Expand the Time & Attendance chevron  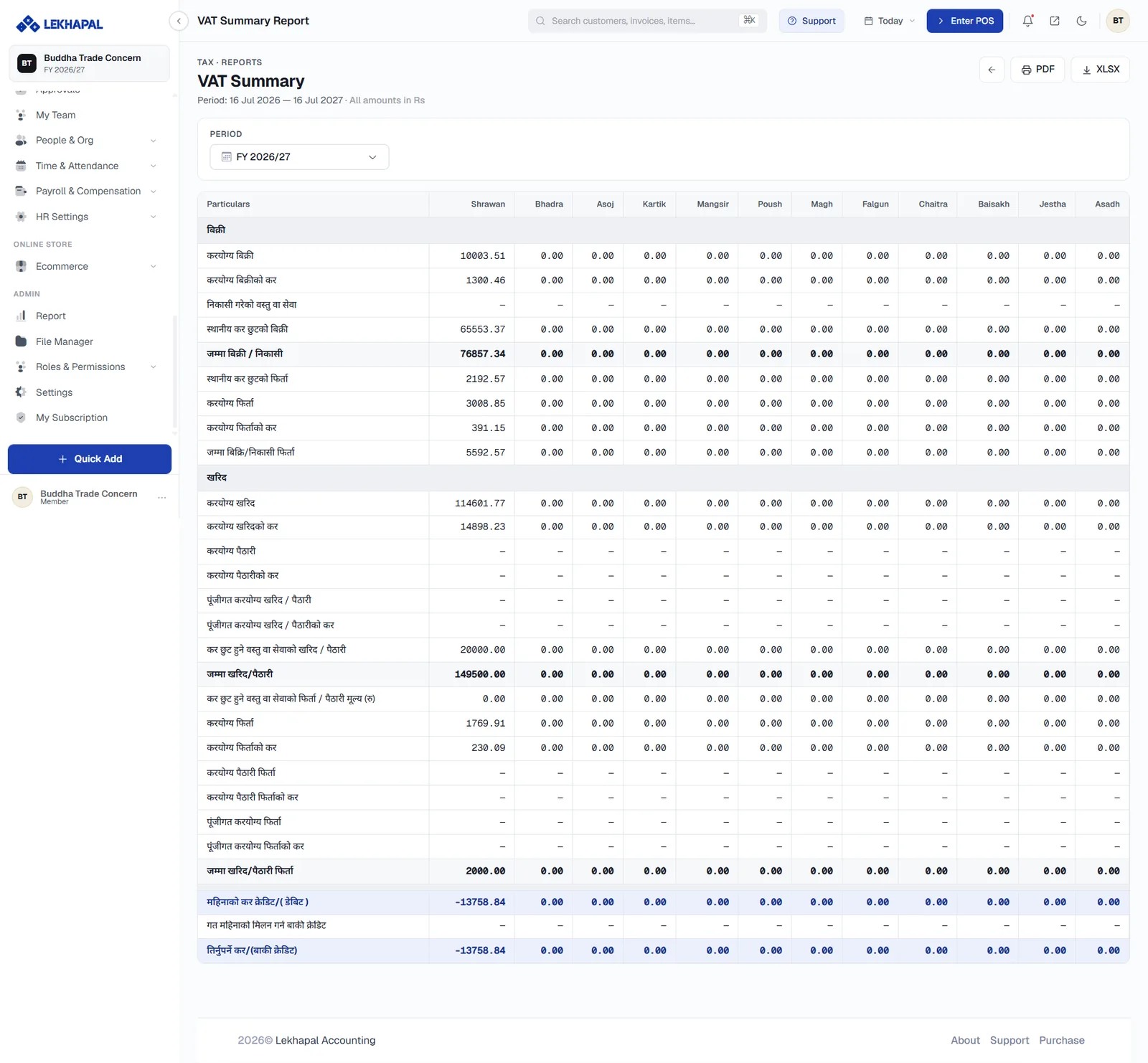(x=153, y=166)
